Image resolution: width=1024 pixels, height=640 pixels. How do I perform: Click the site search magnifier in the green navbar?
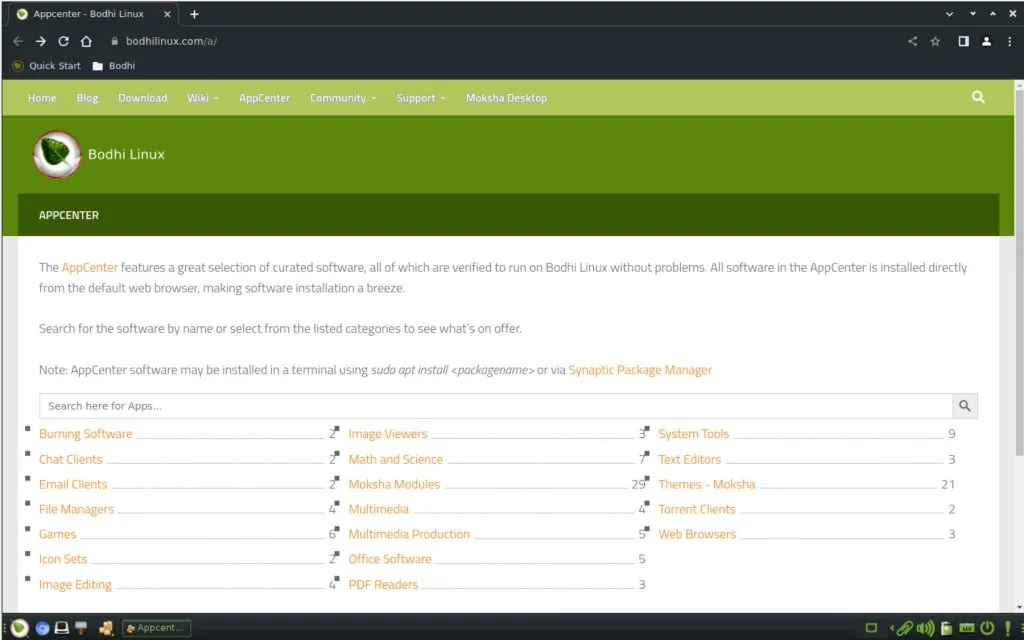point(978,97)
